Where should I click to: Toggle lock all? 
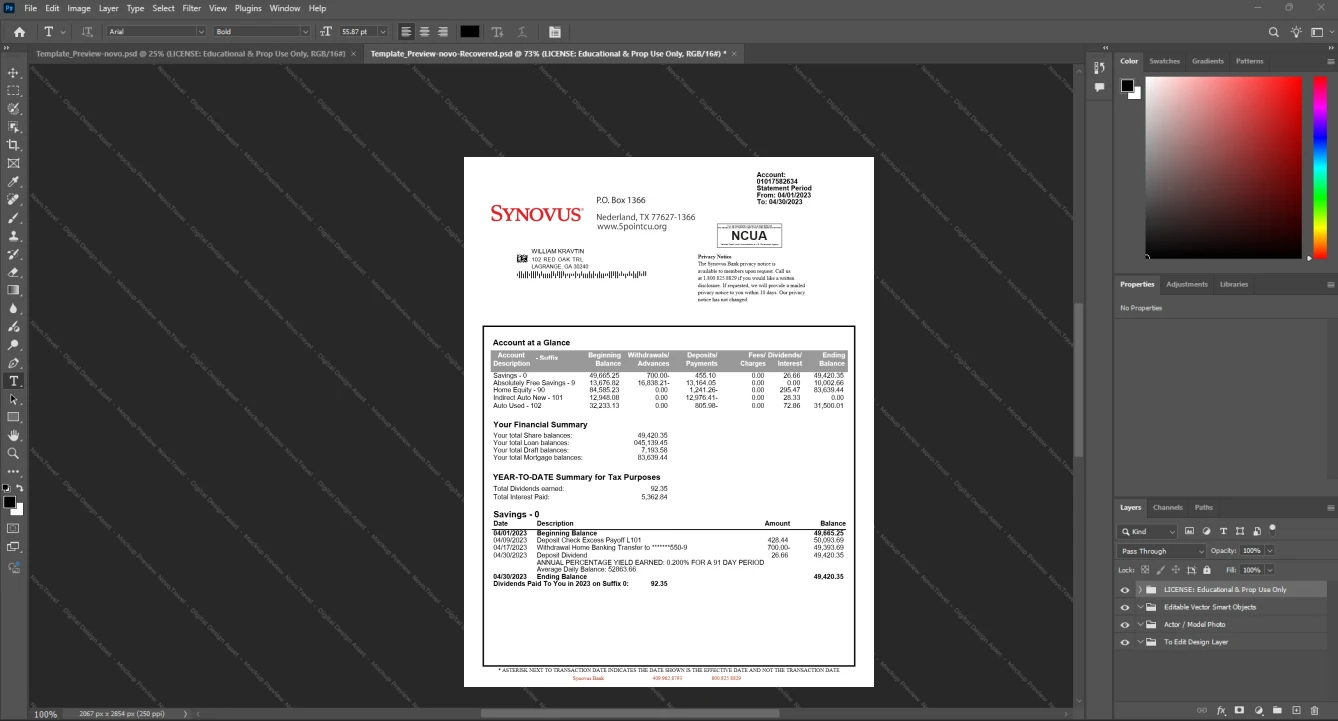pos(1205,570)
